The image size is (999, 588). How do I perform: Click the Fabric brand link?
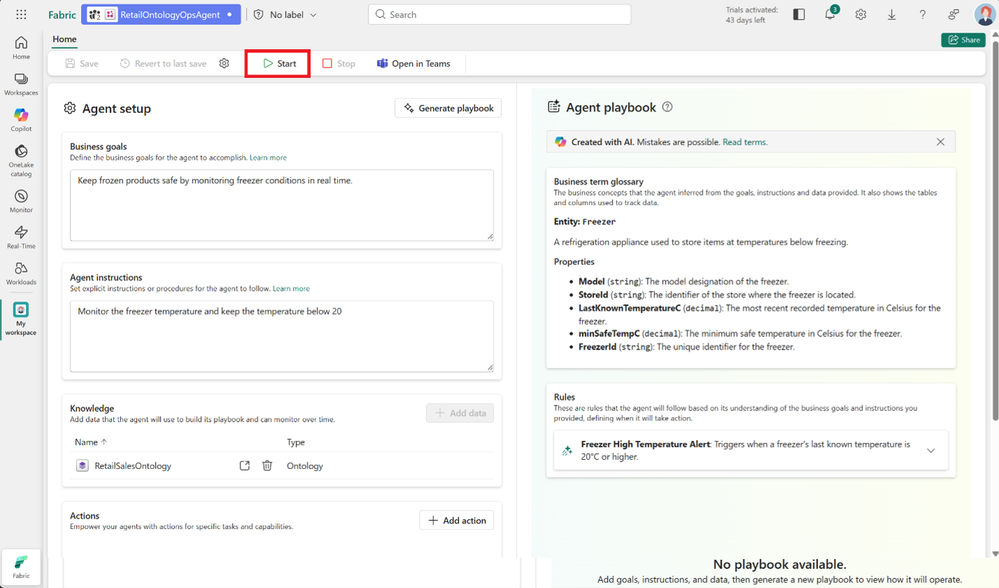(62, 15)
